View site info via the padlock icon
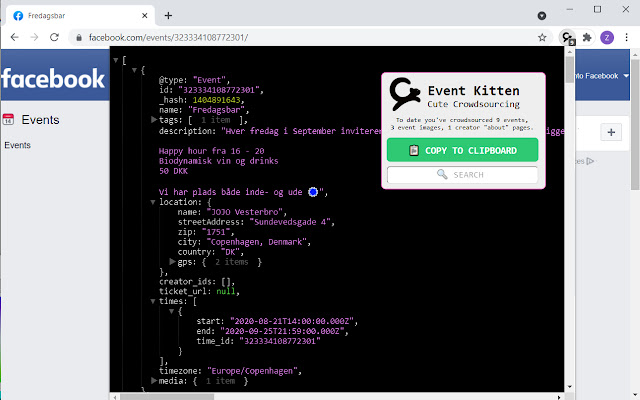640x400 pixels. click(x=79, y=38)
